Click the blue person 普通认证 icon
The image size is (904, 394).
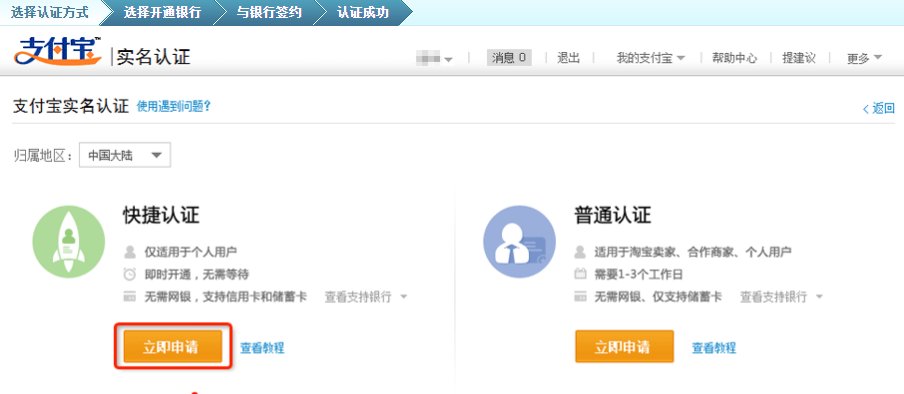point(519,242)
